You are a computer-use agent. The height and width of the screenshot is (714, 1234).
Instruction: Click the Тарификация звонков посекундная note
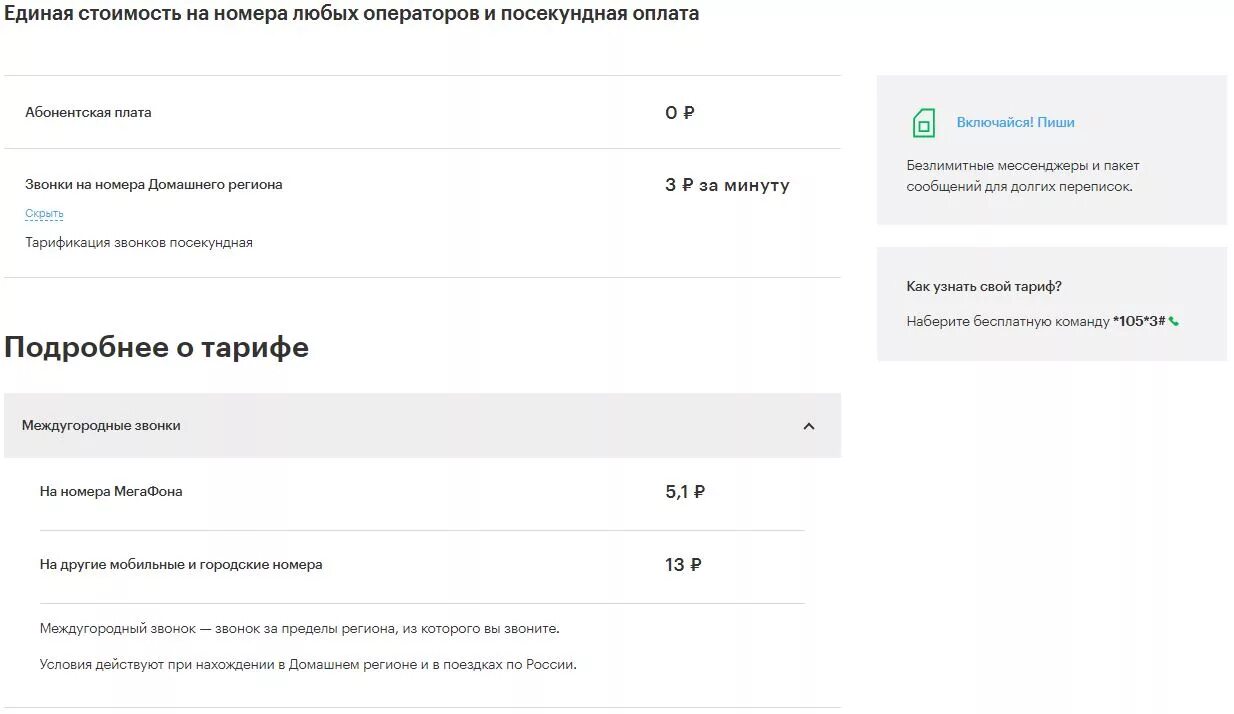click(139, 242)
